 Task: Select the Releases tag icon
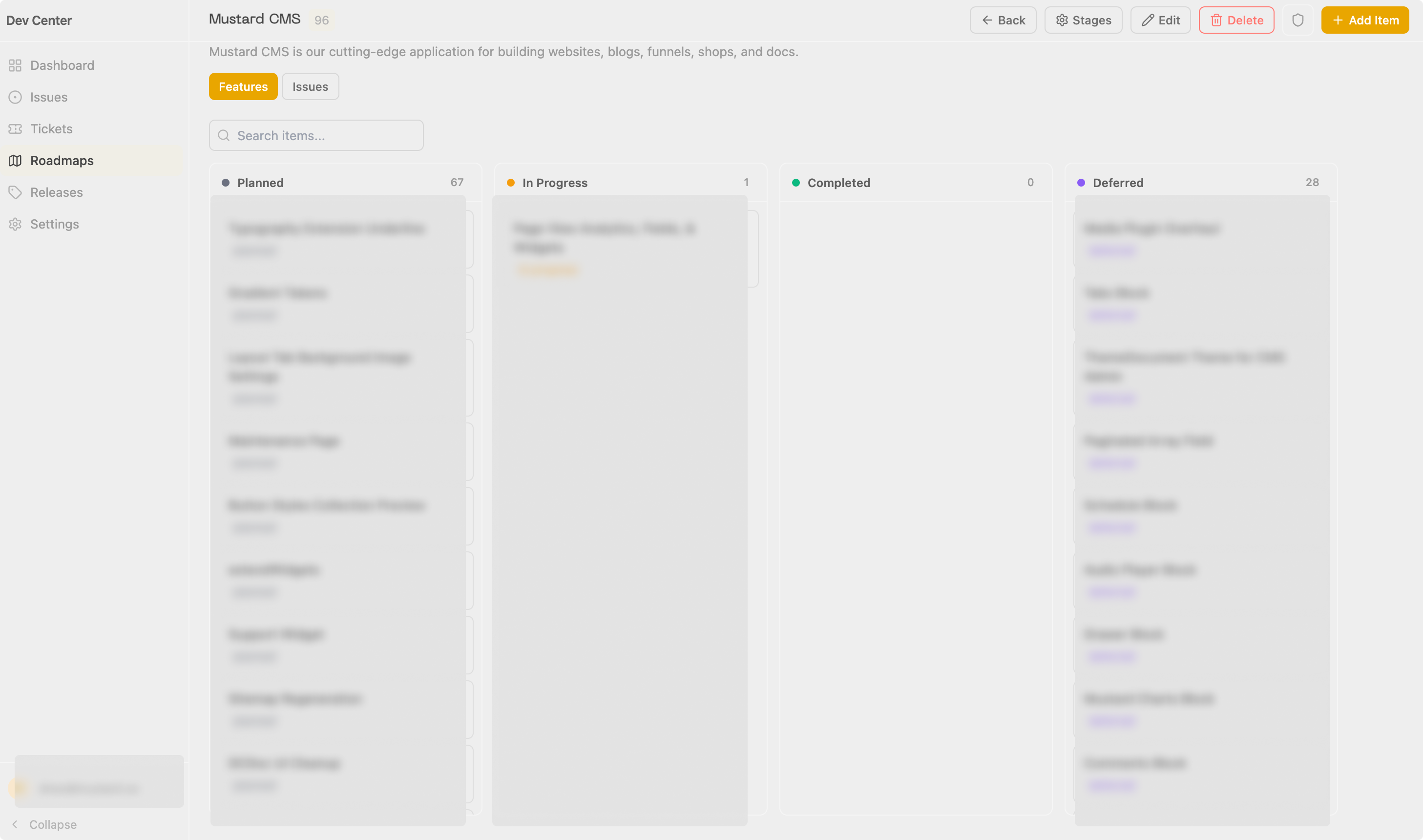tap(15, 192)
